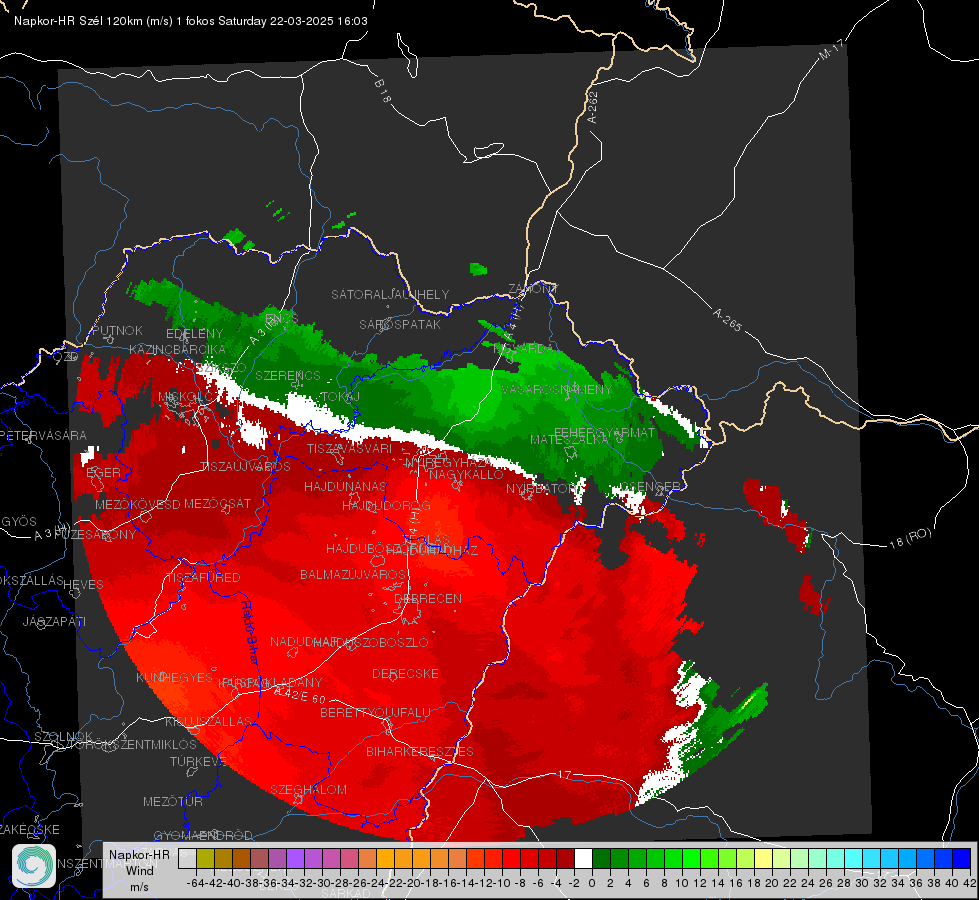Image resolution: width=979 pixels, height=900 pixels.
Task: Click the 'Napkor-HR Wind m/s' legend label
Action: click(139, 870)
